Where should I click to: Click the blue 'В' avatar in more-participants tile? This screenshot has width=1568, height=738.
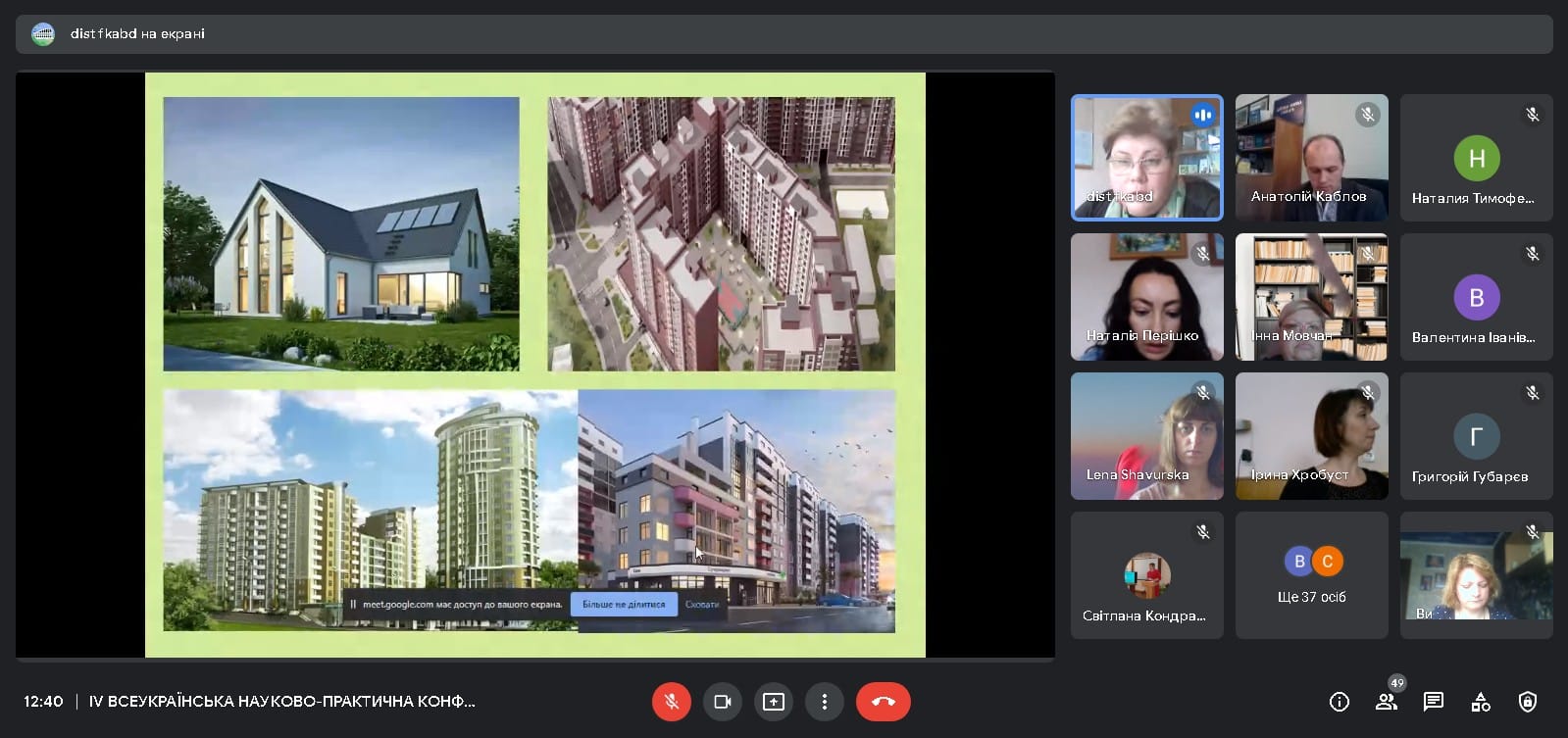1299,561
